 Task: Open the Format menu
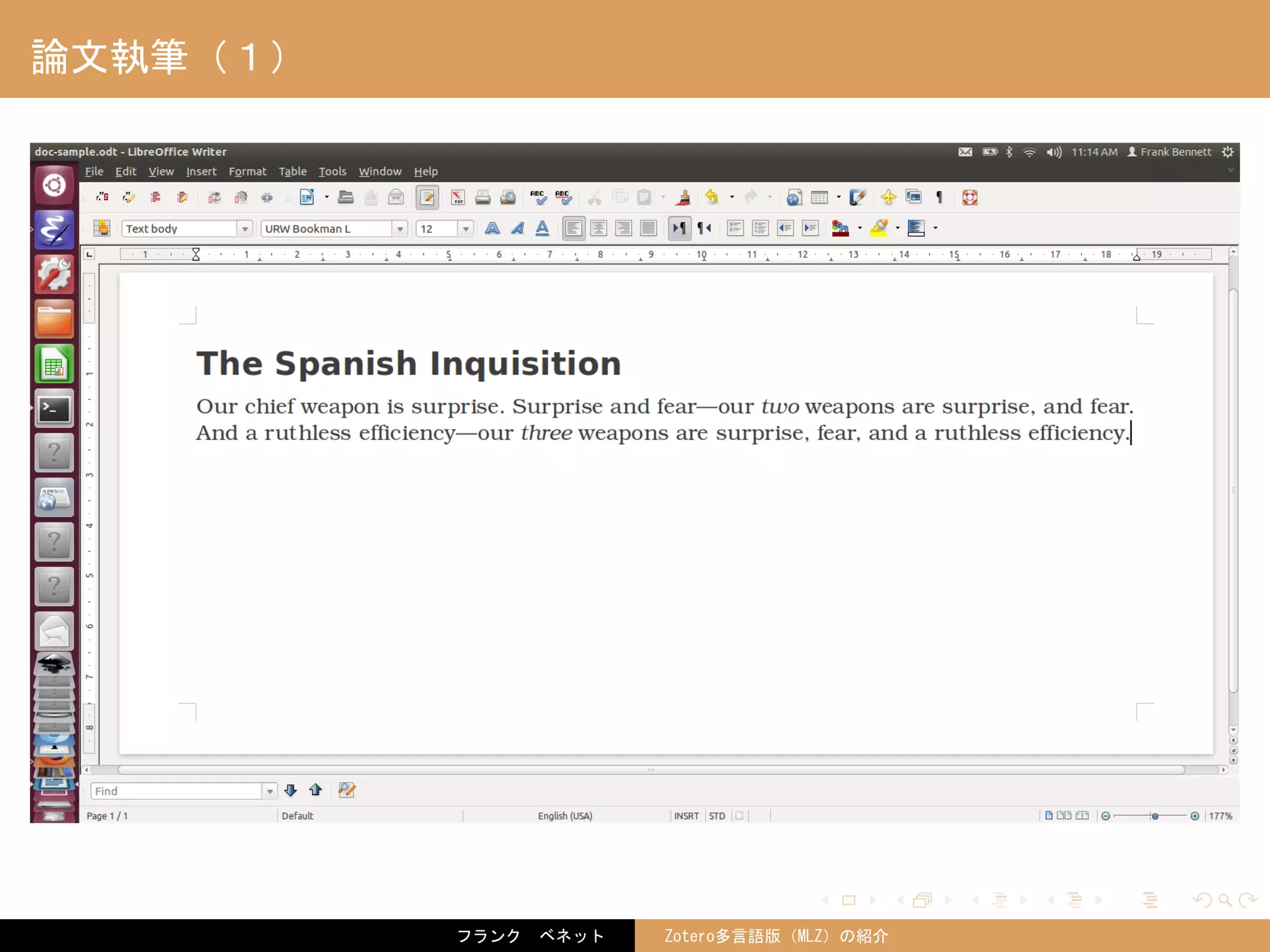247,172
